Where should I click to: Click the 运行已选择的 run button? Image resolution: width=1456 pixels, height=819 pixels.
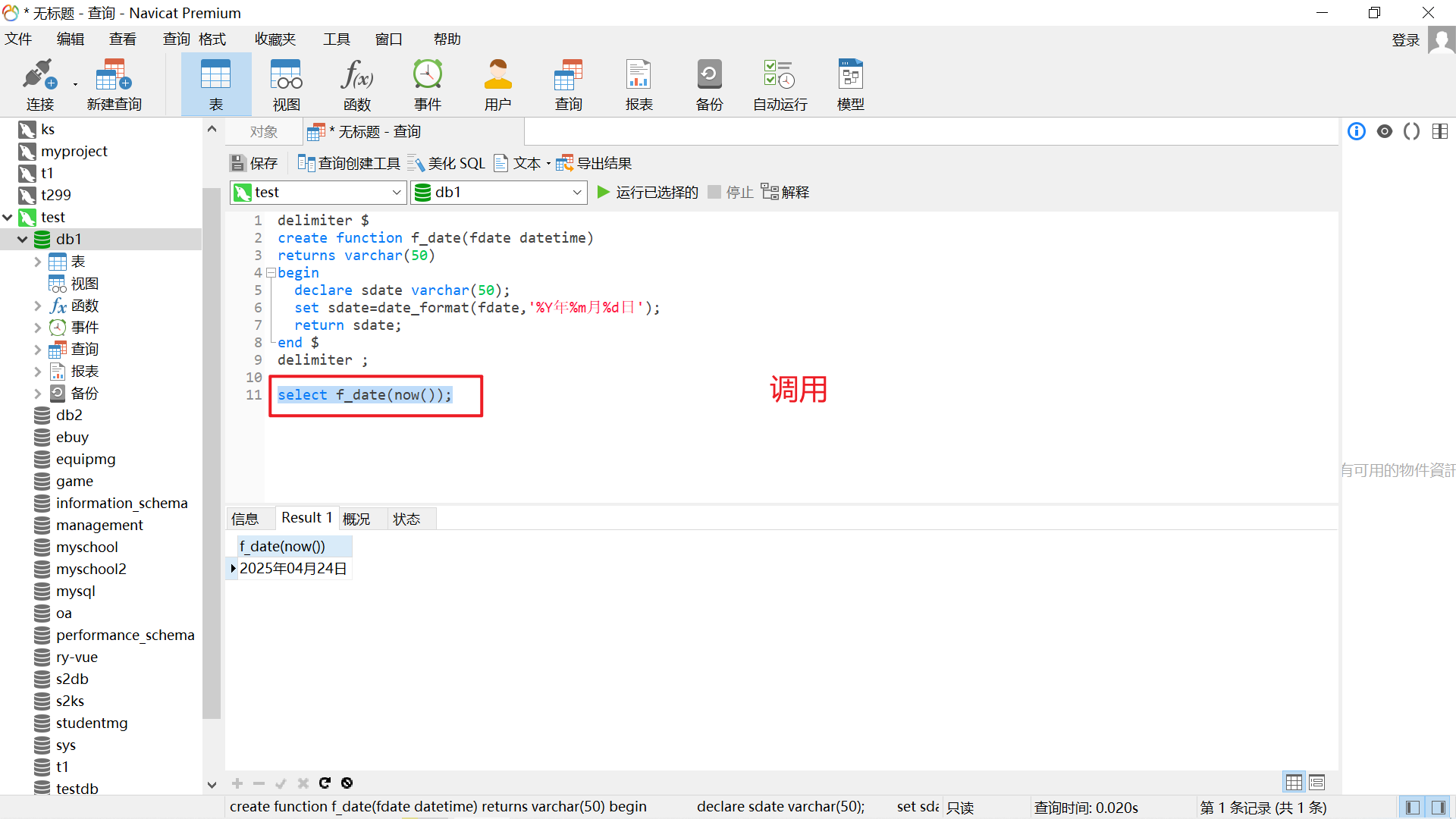(x=648, y=193)
